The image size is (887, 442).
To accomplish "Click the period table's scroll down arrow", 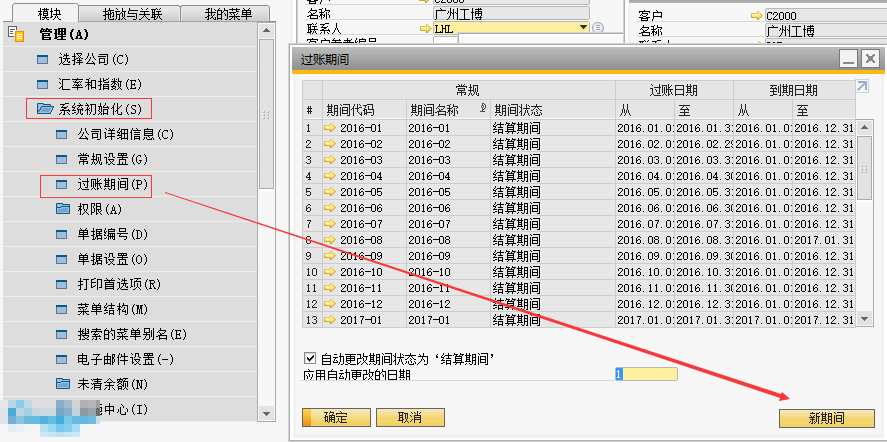I will (x=864, y=320).
